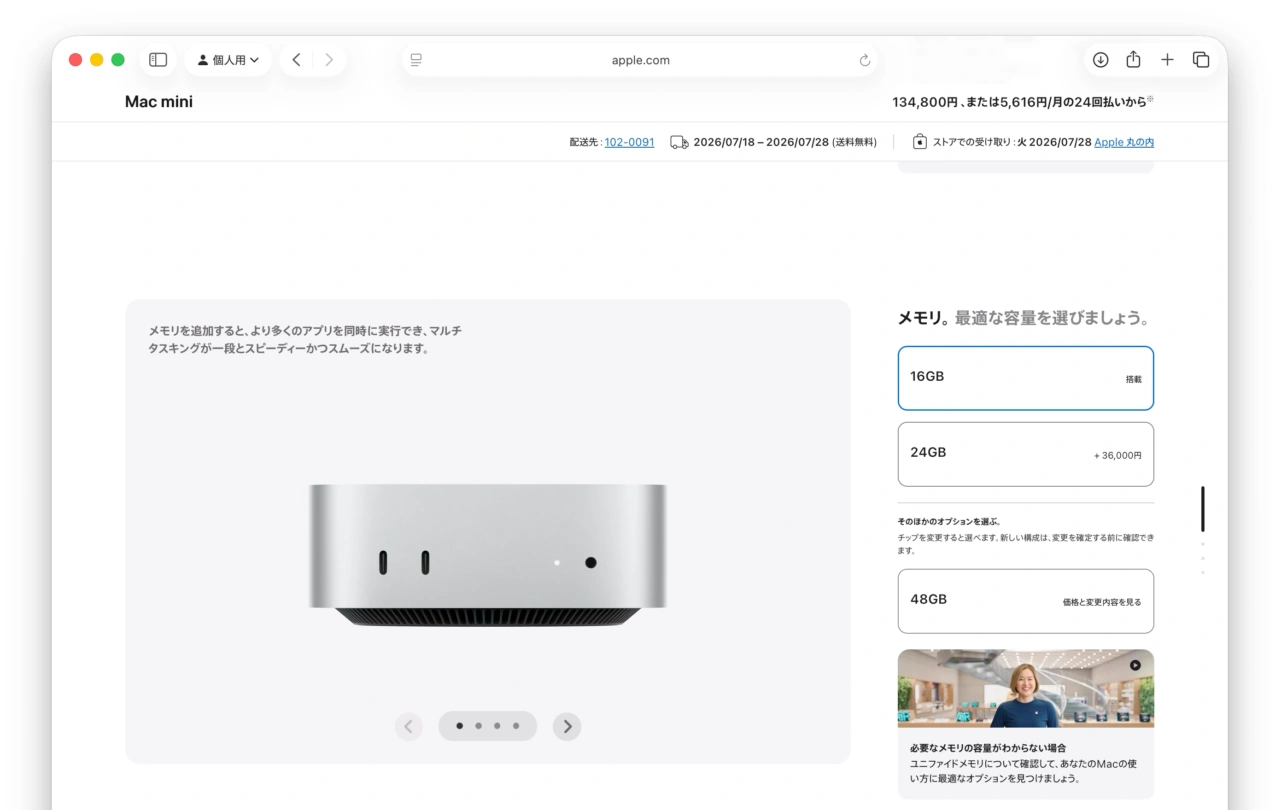
Task: Click the delivery truck icon
Action: [679, 142]
